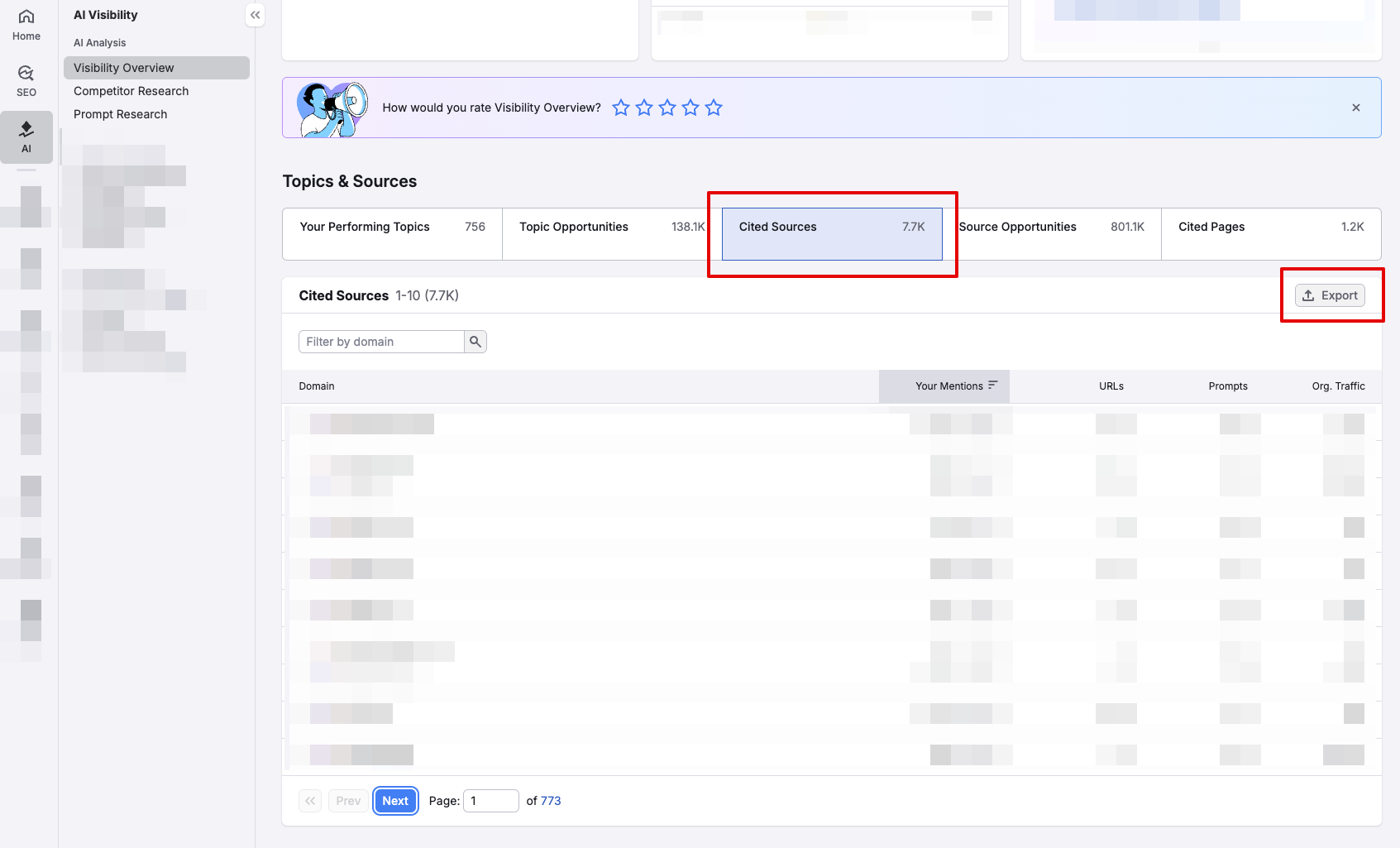
Task: Dismiss the rating banner
Action: click(1356, 108)
